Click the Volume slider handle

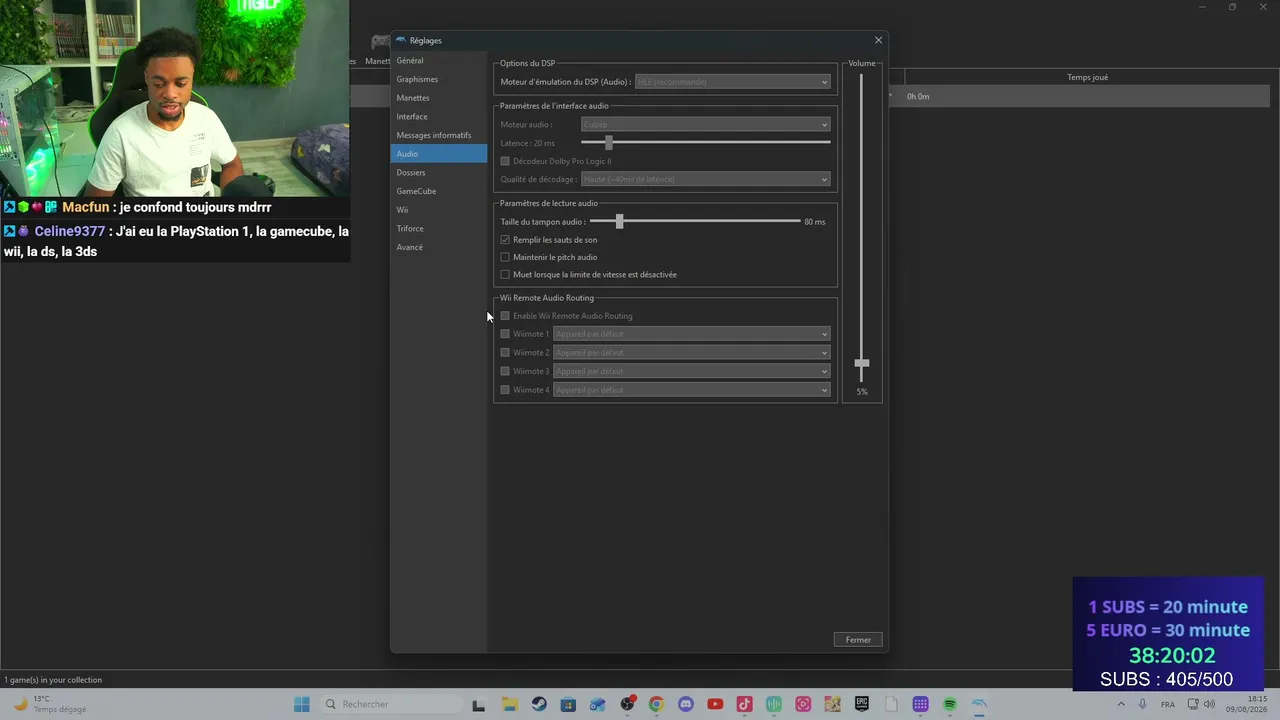coord(862,363)
